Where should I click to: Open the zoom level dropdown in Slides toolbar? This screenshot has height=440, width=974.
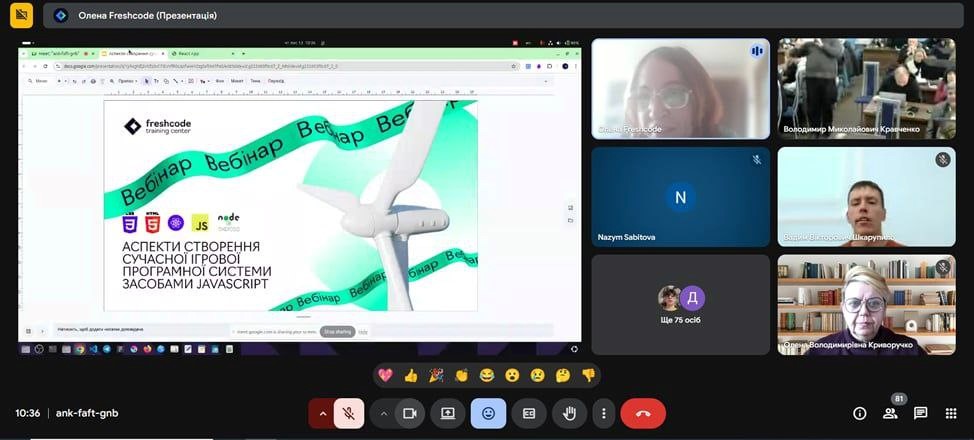(129, 81)
